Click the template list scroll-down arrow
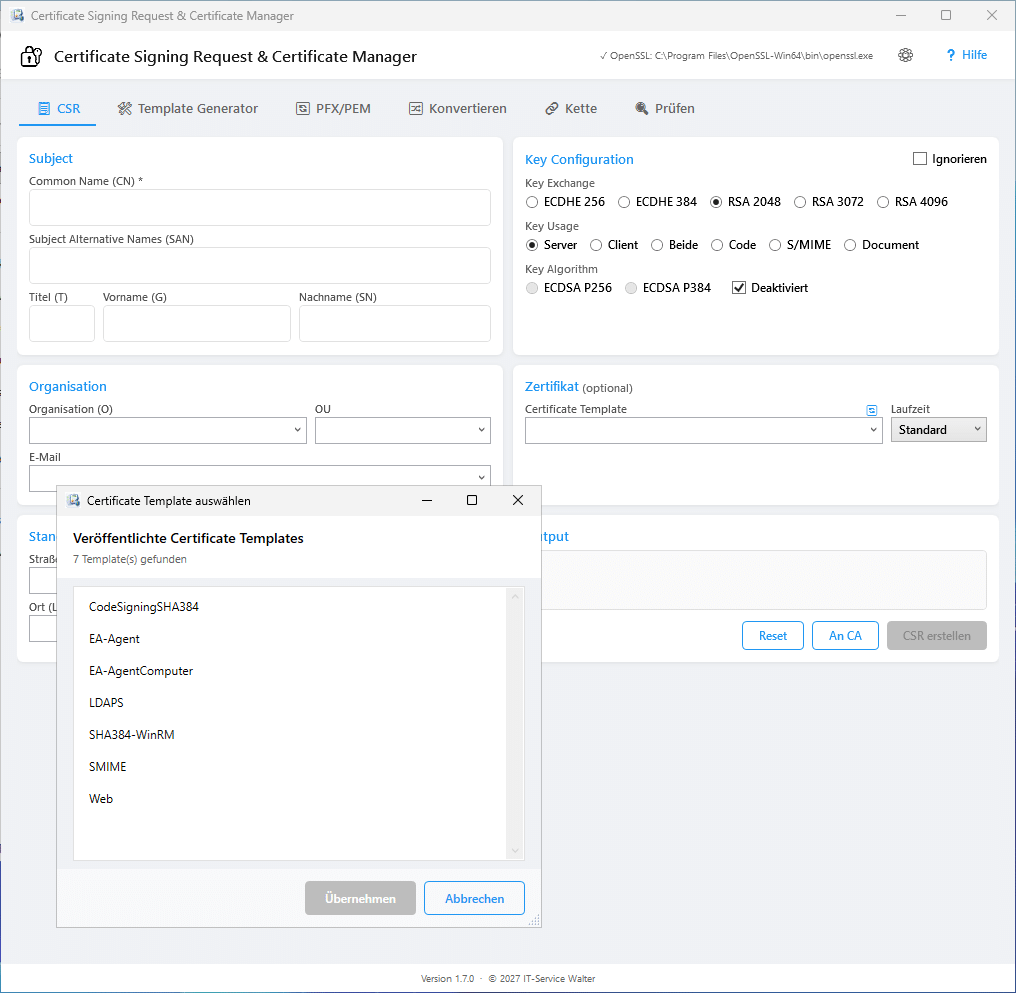The width and height of the screenshot is (1016, 993). tap(515, 850)
